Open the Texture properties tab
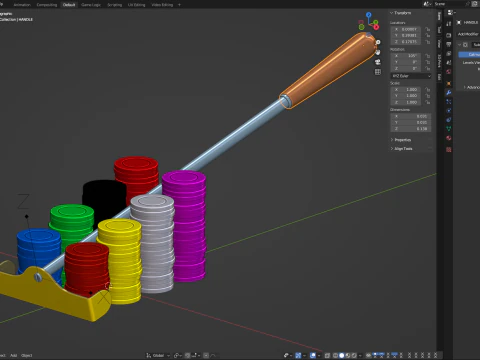 pos(449,150)
